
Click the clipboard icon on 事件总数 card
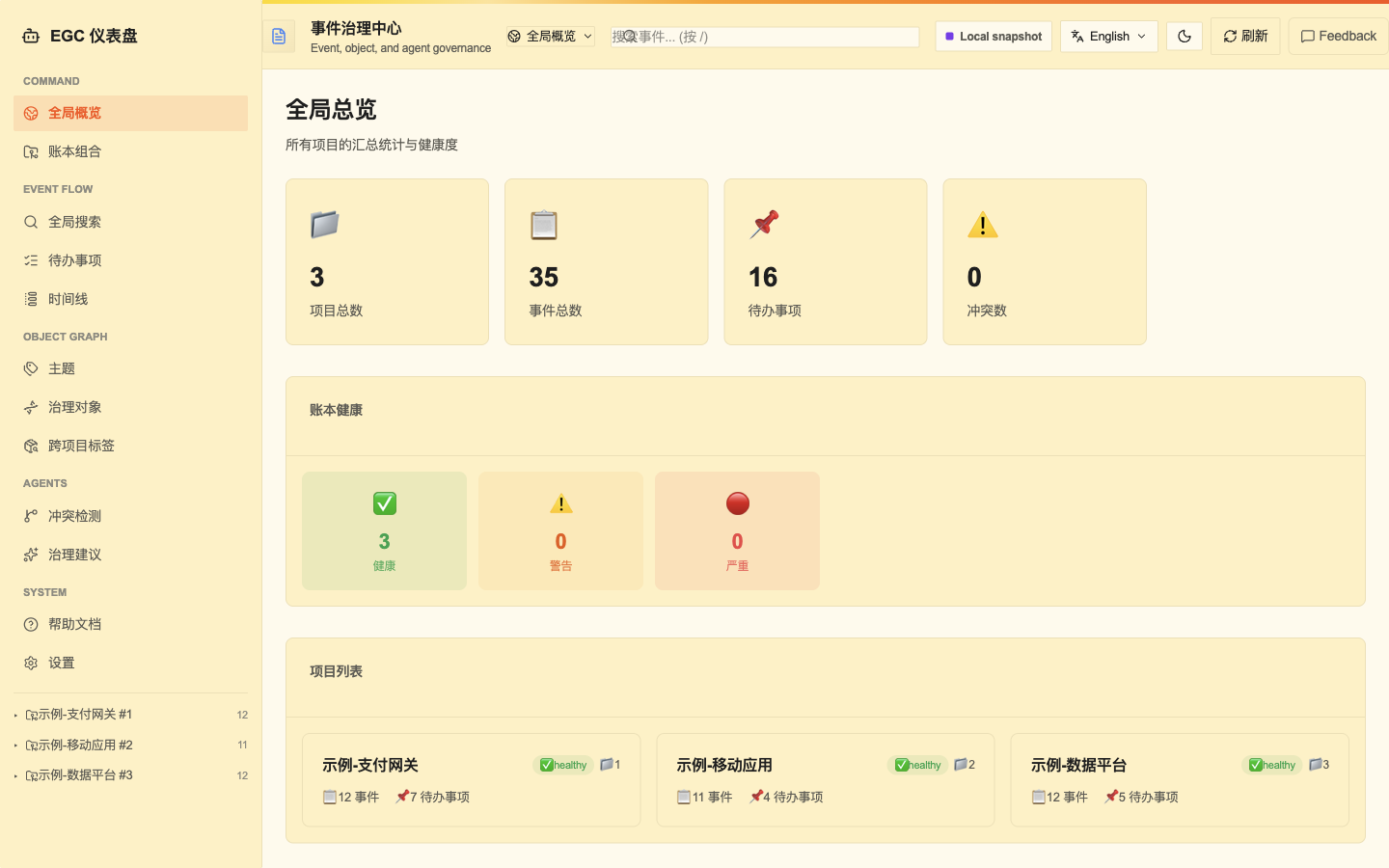click(x=544, y=225)
